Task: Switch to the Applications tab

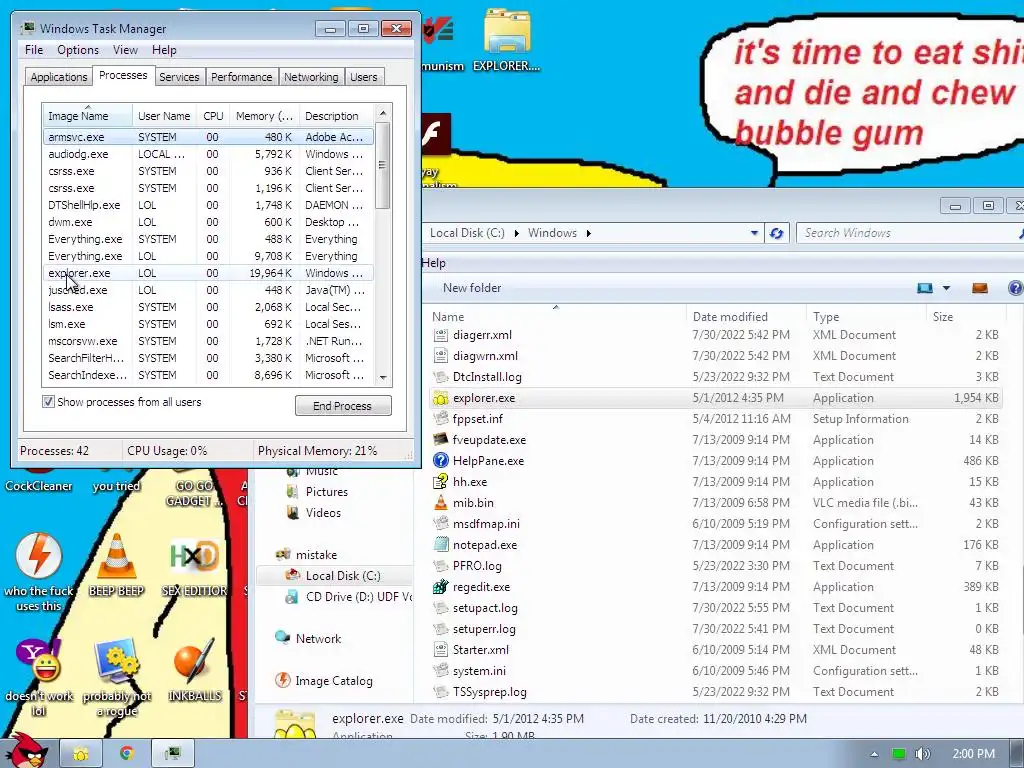Action: coord(59,77)
